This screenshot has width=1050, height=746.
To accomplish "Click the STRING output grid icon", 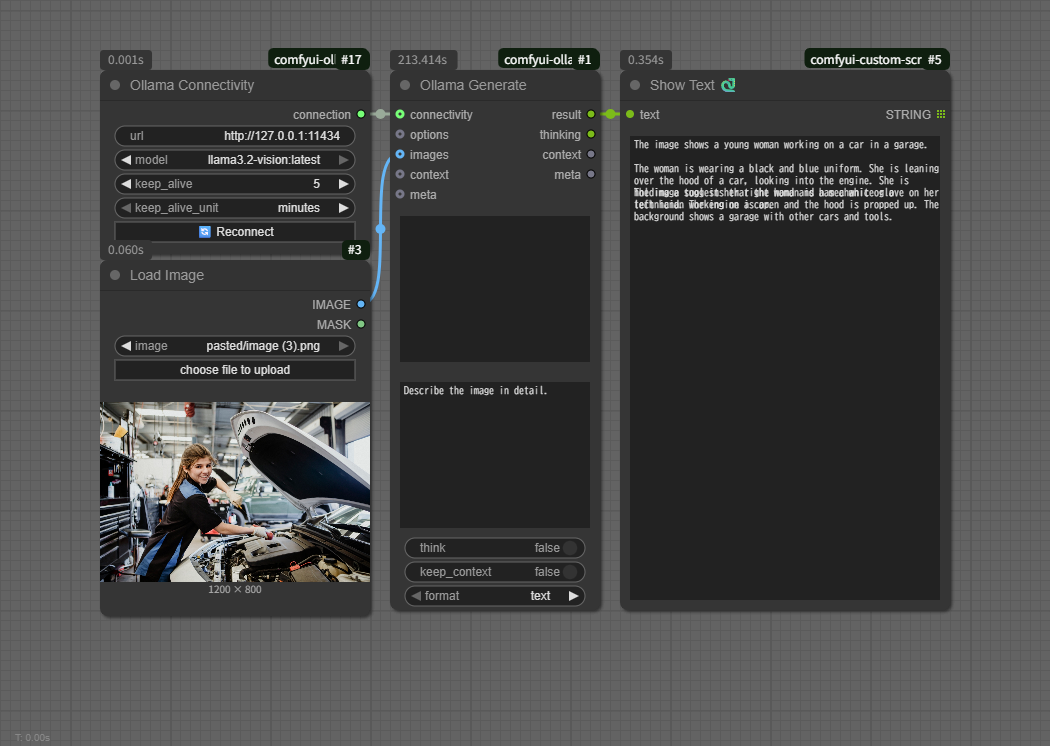I will pos(941,115).
